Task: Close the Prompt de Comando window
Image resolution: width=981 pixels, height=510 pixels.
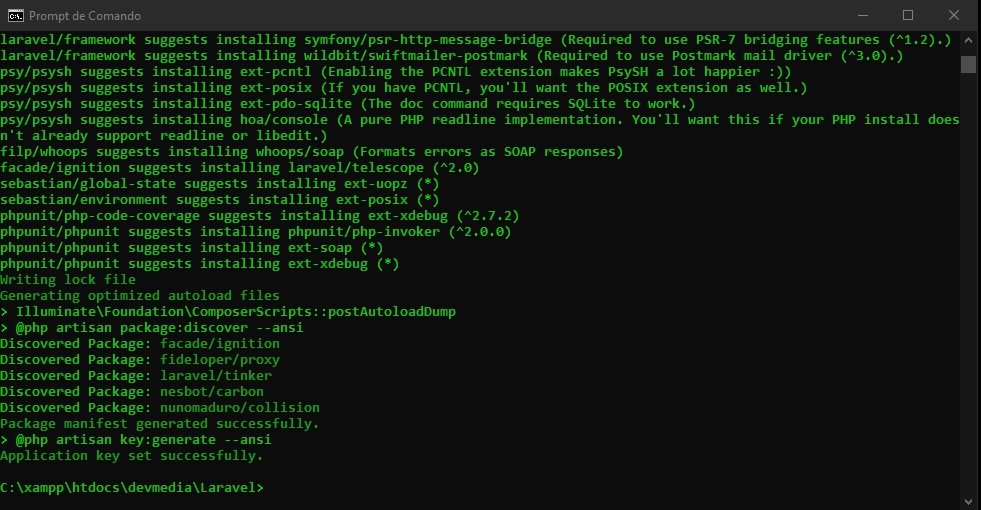Action: [x=954, y=15]
